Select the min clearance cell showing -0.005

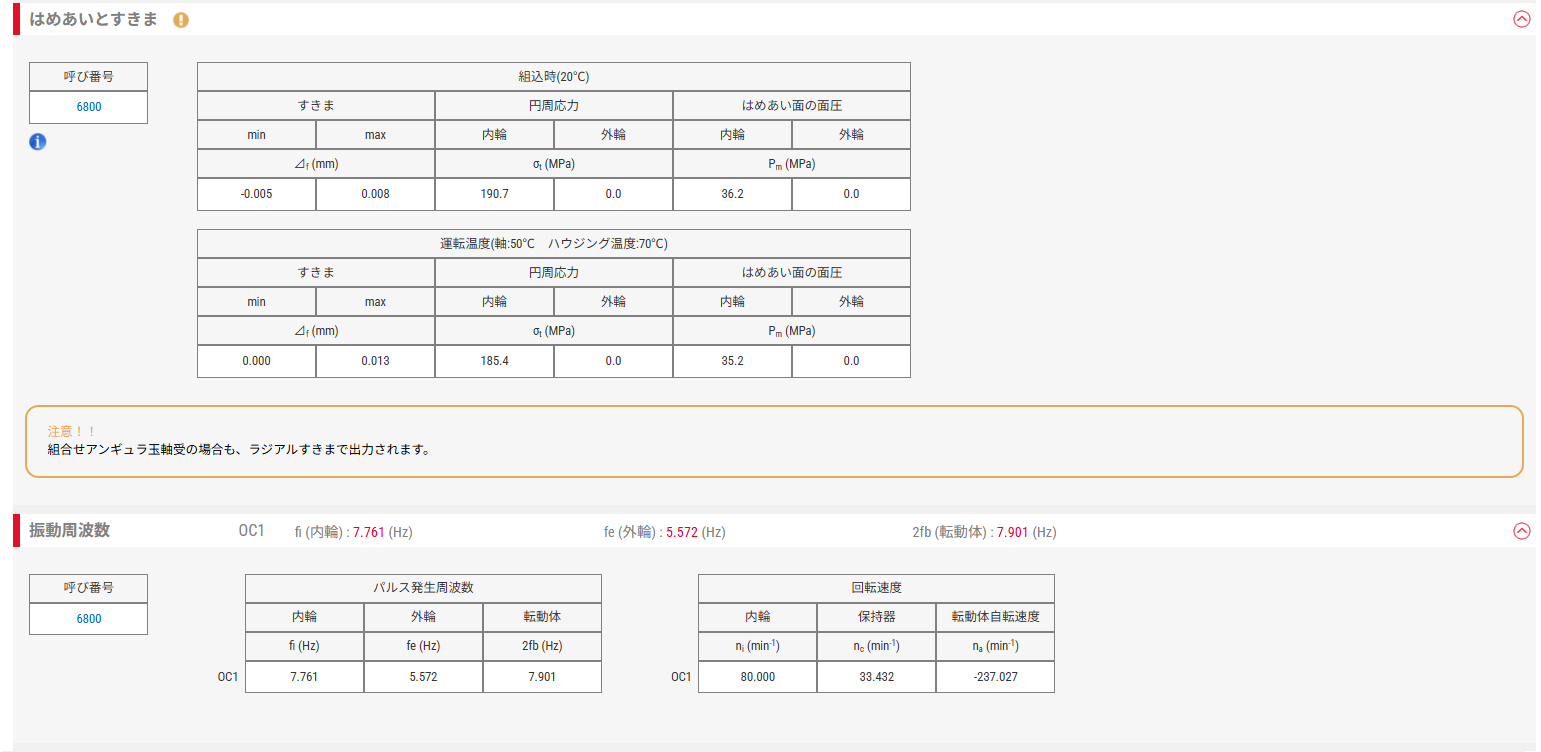256,194
